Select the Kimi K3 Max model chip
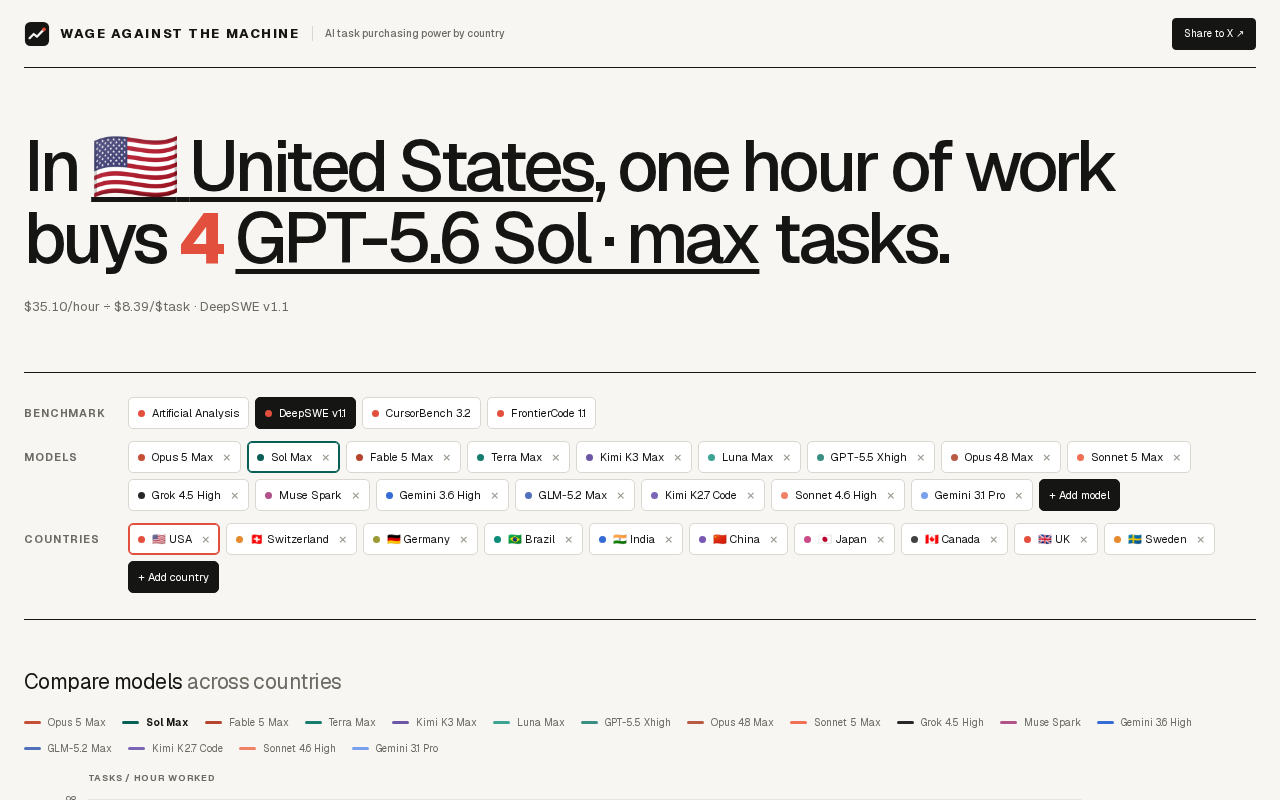This screenshot has width=1280, height=800. tap(625, 457)
